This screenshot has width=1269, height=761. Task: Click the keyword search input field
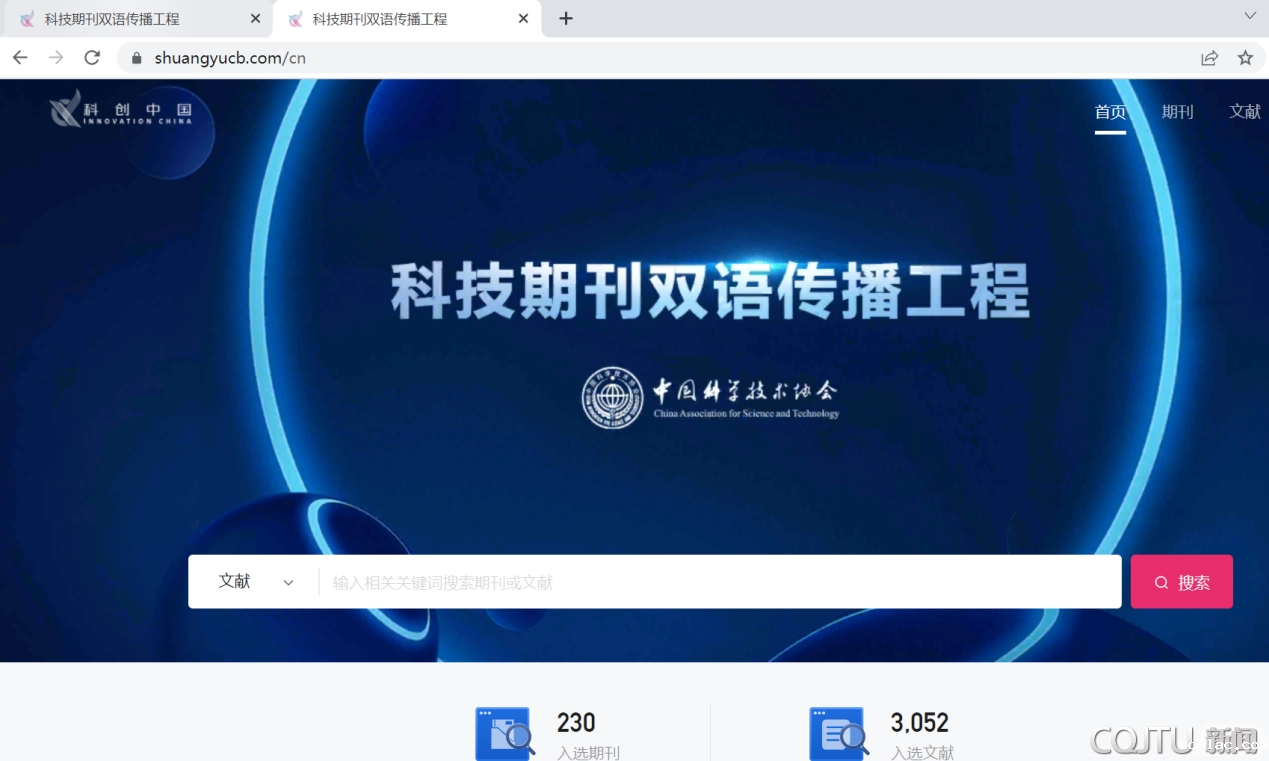(720, 582)
